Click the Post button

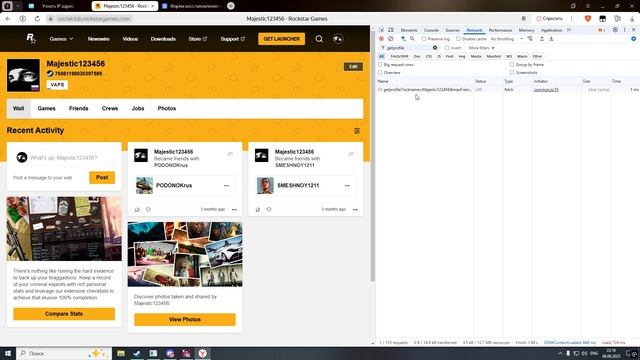(102, 178)
